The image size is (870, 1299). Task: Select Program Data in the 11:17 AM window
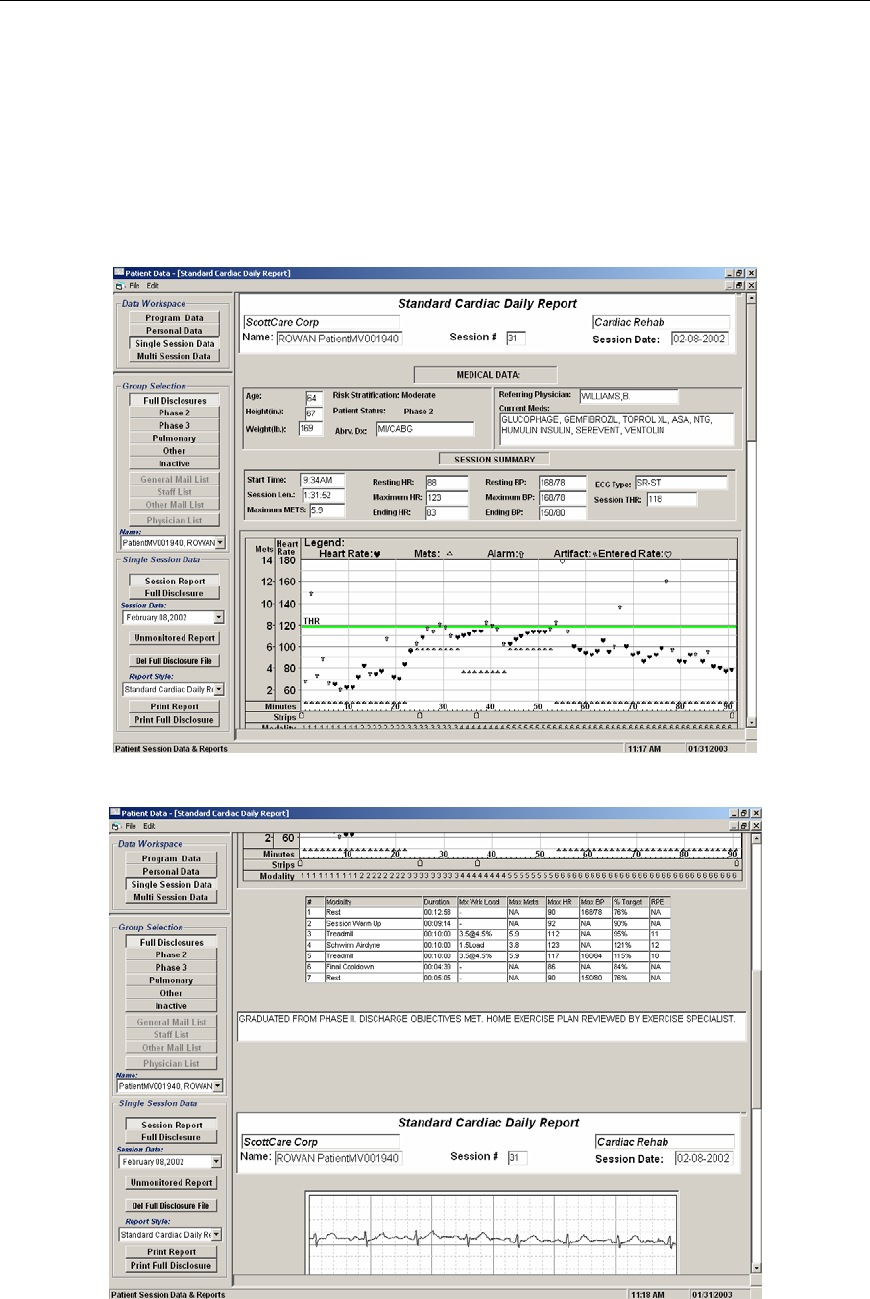[174, 318]
